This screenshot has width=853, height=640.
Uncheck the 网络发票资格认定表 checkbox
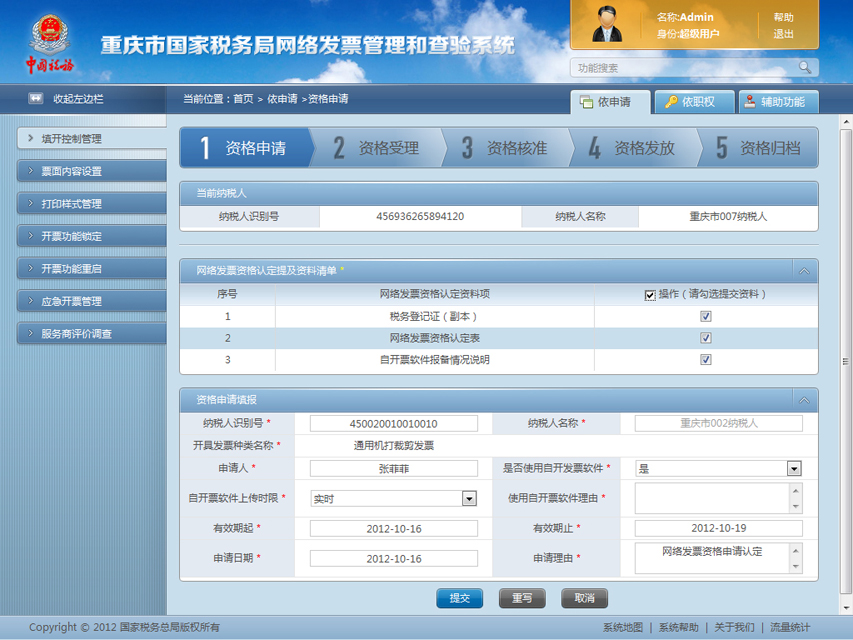[706, 338]
